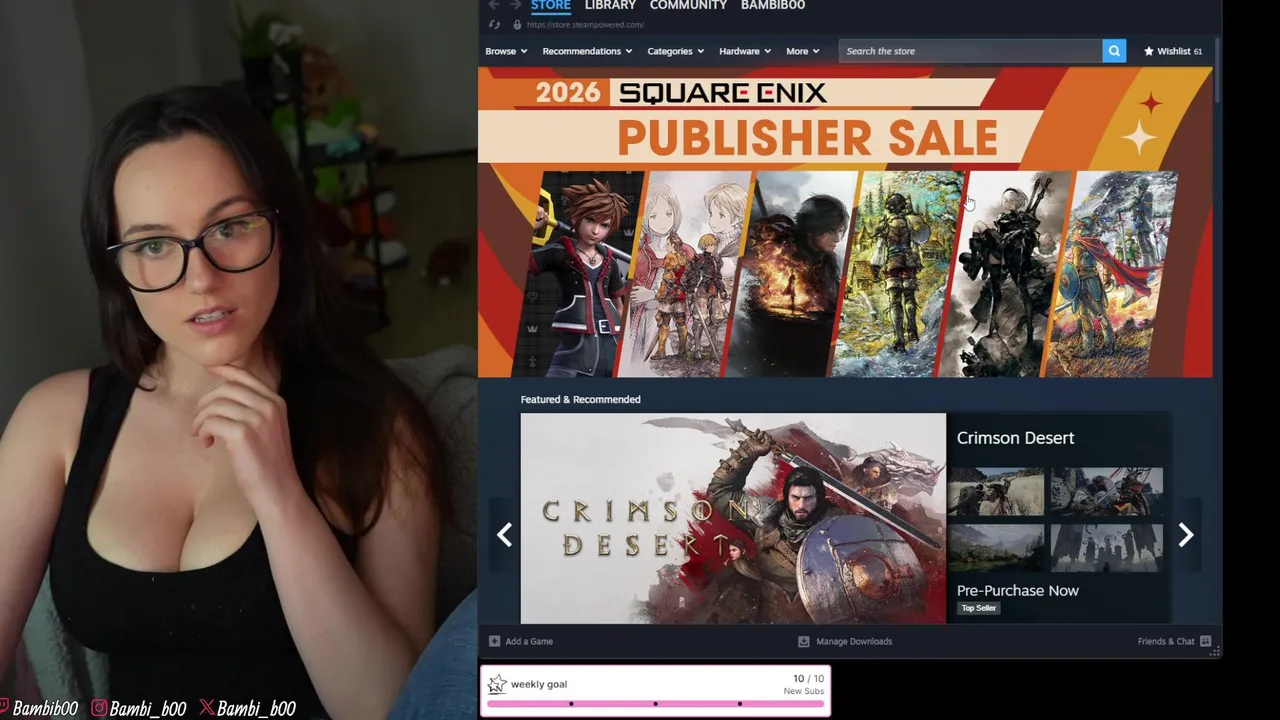Show previous featured game arrow
This screenshot has width=1280, height=720.
504,535
